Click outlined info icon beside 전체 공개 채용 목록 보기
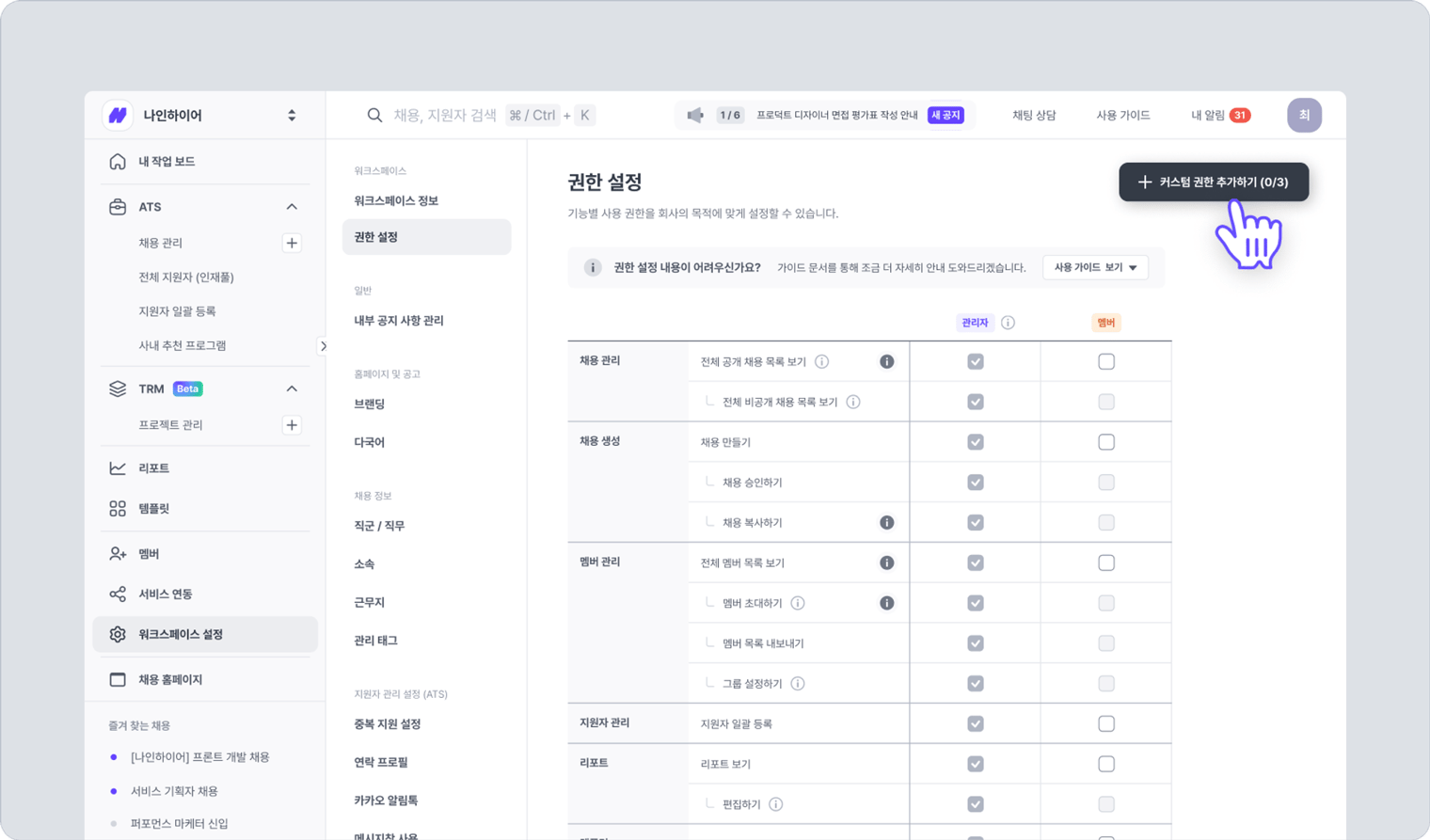The width and height of the screenshot is (1430, 840). click(821, 362)
